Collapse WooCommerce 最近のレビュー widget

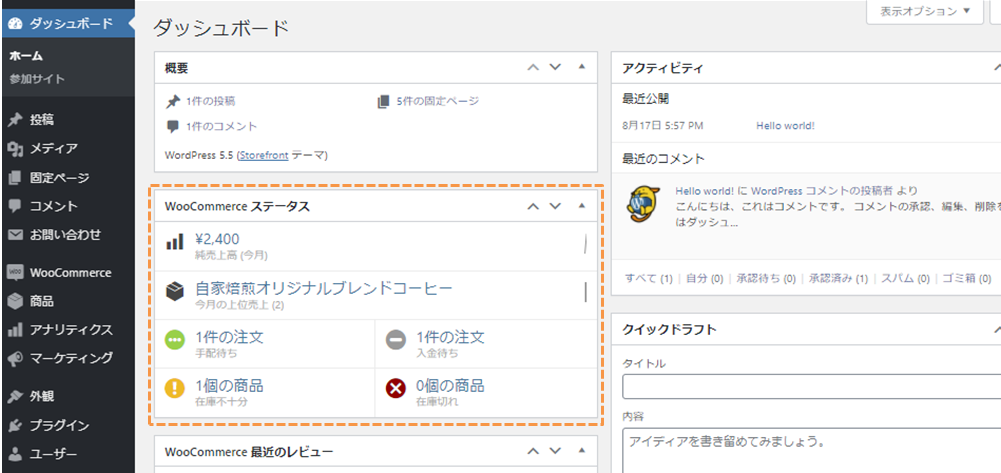[582, 452]
